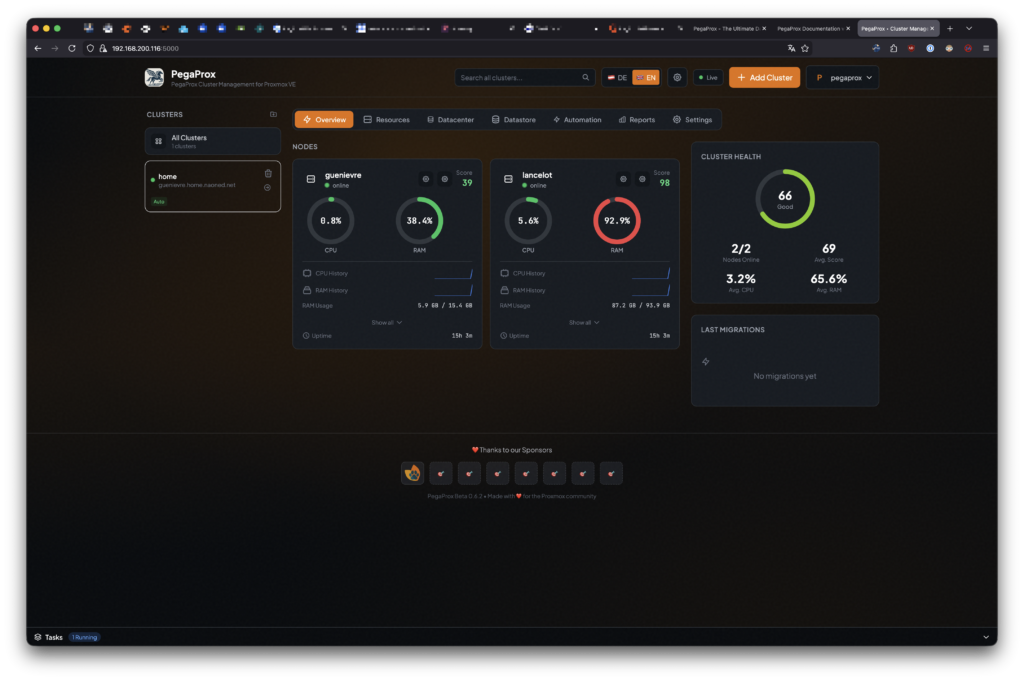The image size is (1024, 681).
Task: Expand Show all on guenievre node
Action: pos(387,323)
